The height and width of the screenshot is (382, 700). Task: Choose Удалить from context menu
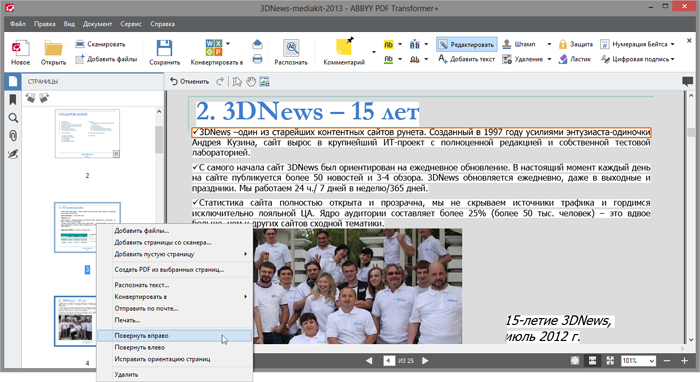pyautogui.click(x=175, y=374)
